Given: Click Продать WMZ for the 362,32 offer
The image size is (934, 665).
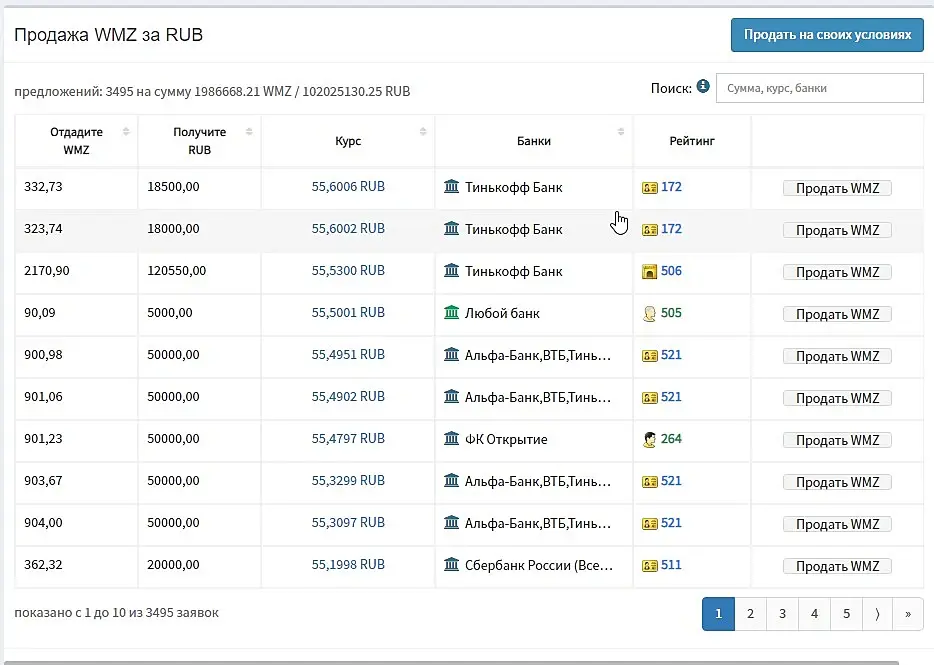Looking at the screenshot, I should 837,565.
